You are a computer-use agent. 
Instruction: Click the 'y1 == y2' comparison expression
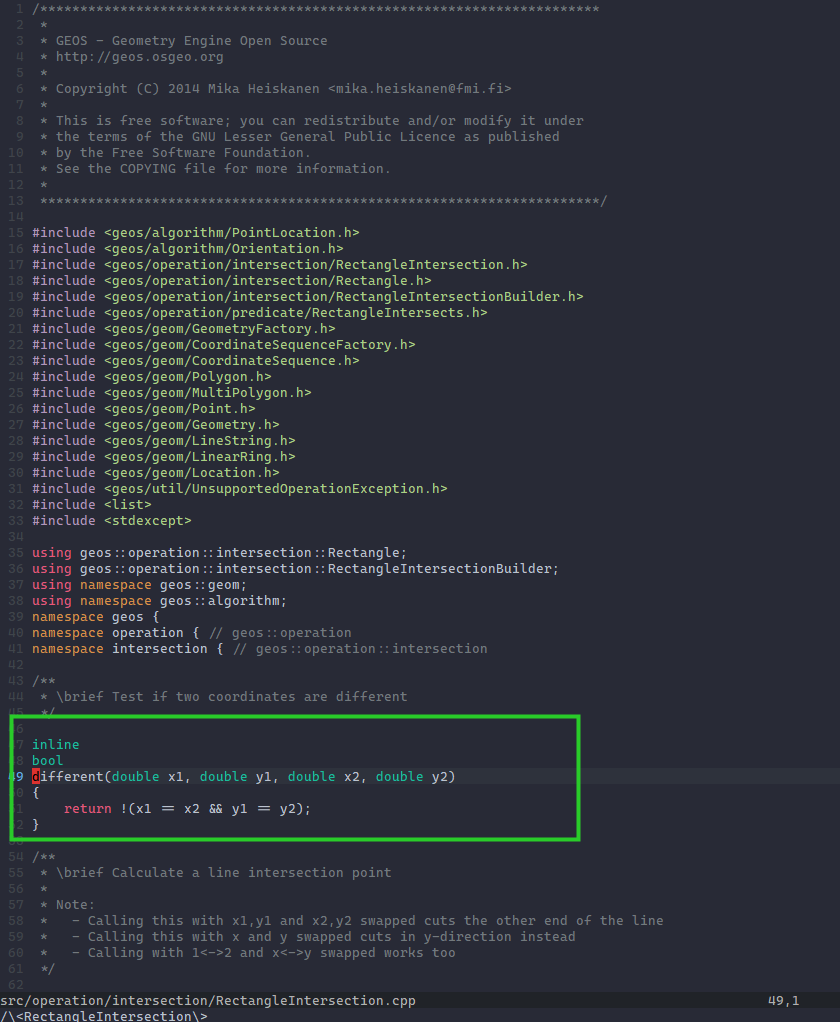tap(263, 808)
